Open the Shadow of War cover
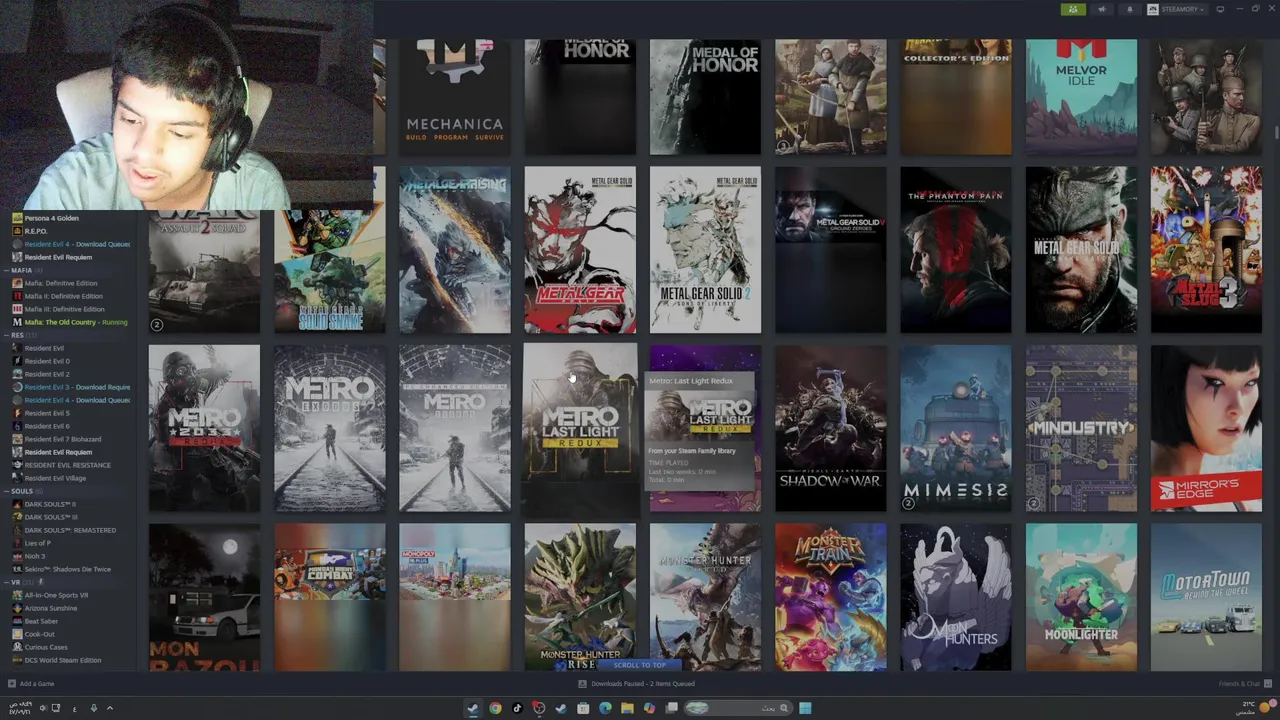This screenshot has height=720, width=1280. point(831,429)
